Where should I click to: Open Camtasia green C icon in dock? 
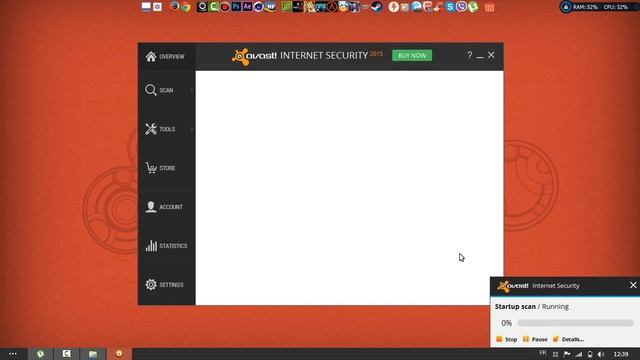pyautogui.click(x=213, y=7)
